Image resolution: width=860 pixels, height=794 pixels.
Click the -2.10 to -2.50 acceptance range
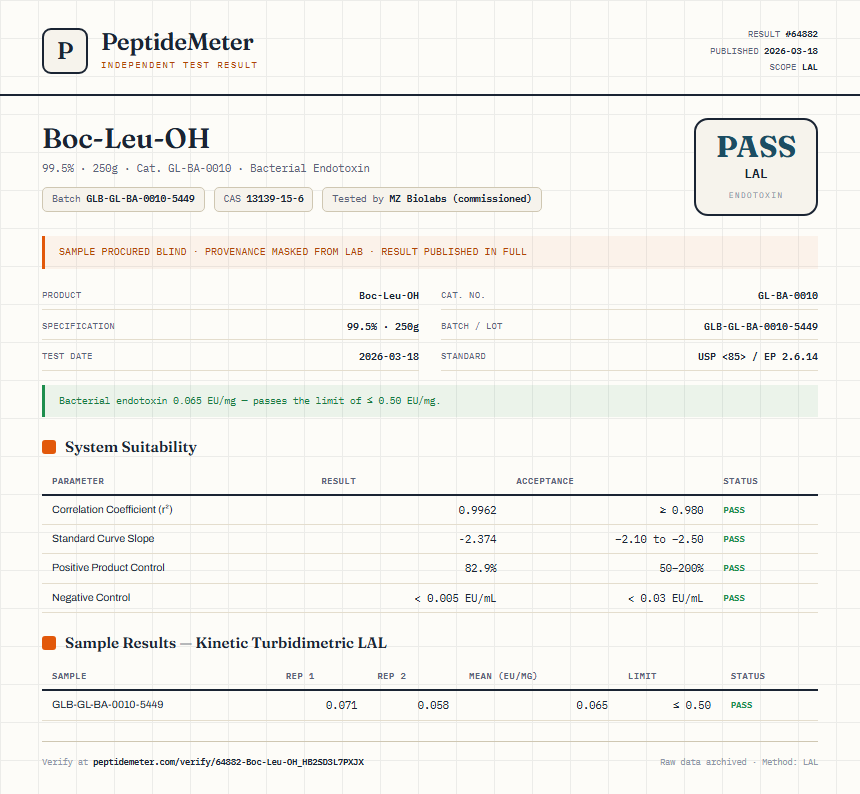pos(659,539)
